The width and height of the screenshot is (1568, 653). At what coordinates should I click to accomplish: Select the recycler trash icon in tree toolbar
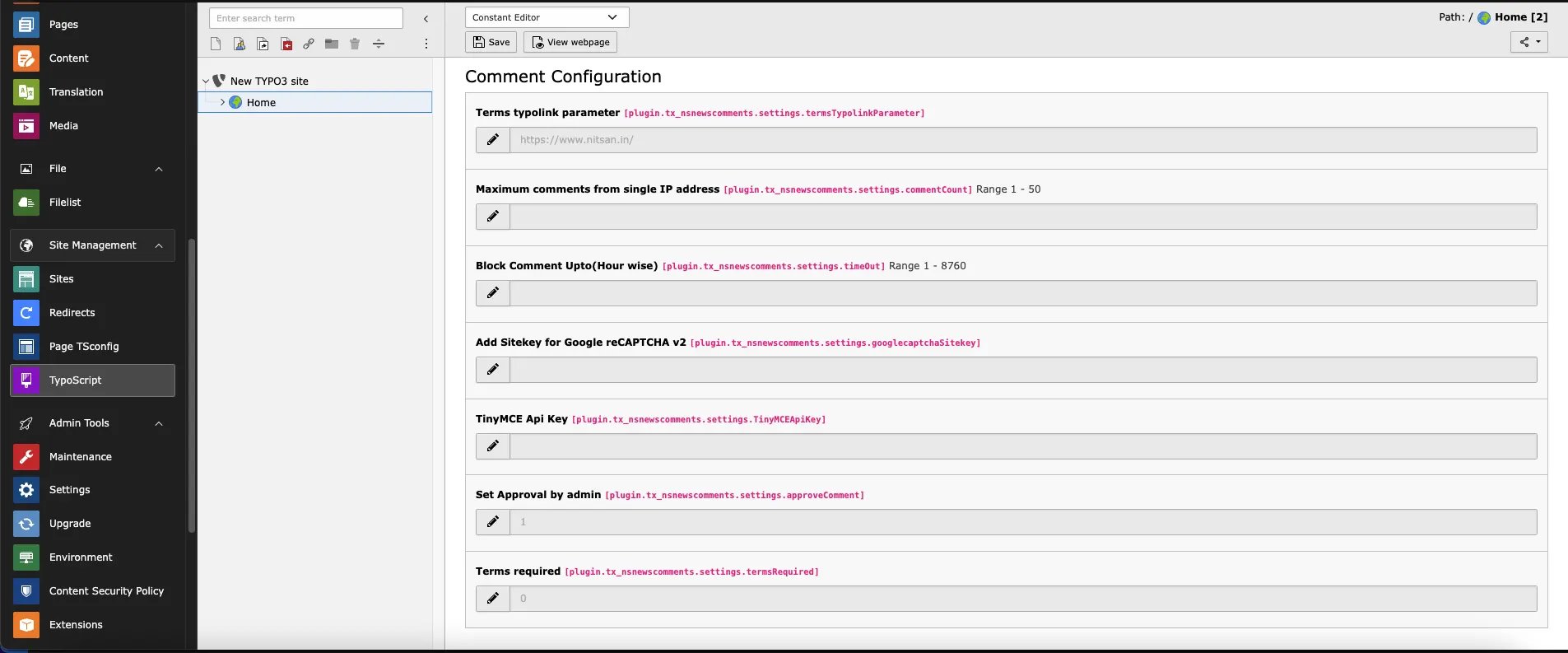(x=355, y=44)
